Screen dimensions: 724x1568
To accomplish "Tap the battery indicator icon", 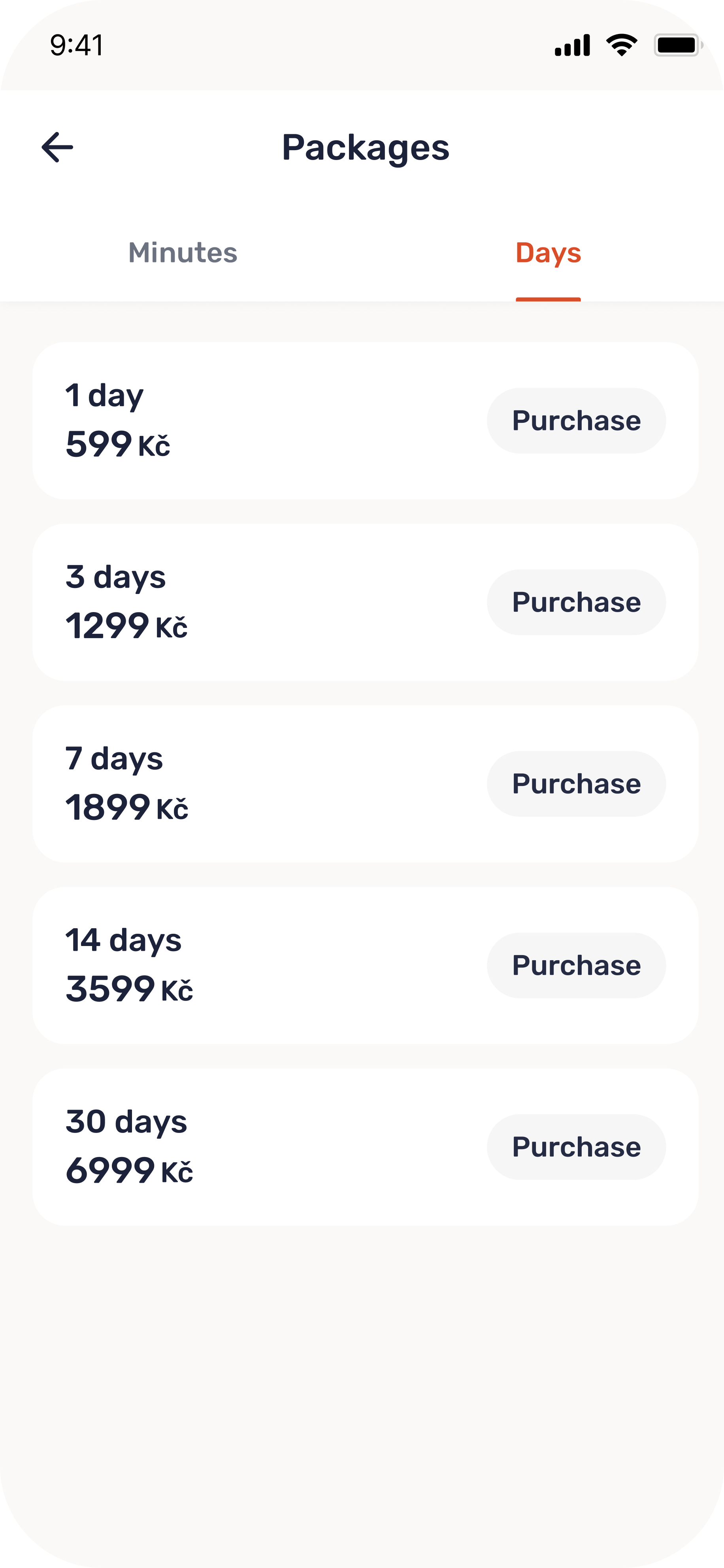I will (678, 46).
